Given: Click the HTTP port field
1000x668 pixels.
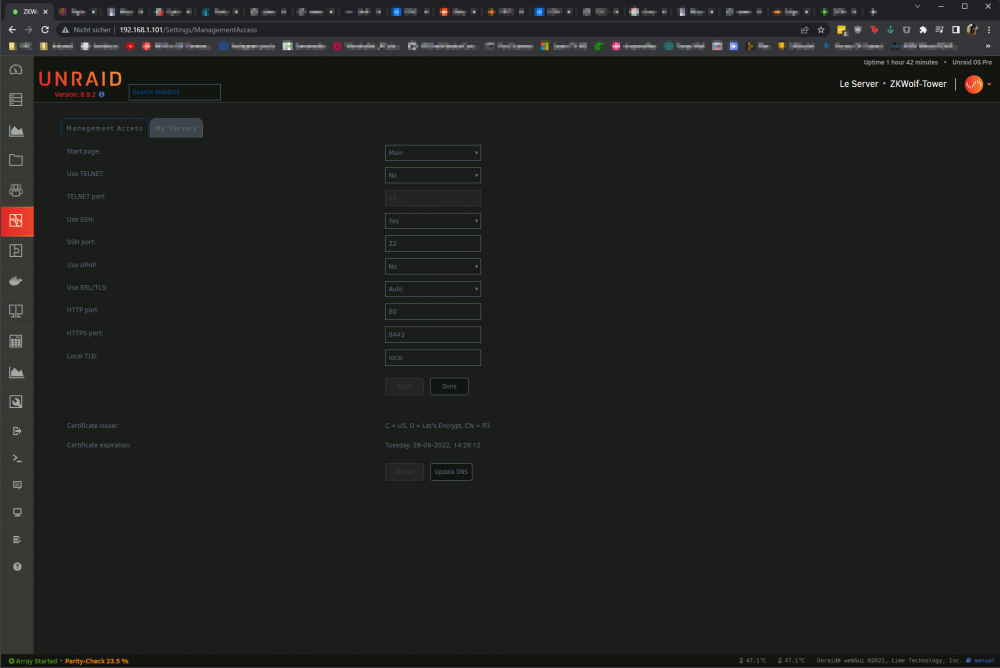Looking at the screenshot, I should point(432,312).
